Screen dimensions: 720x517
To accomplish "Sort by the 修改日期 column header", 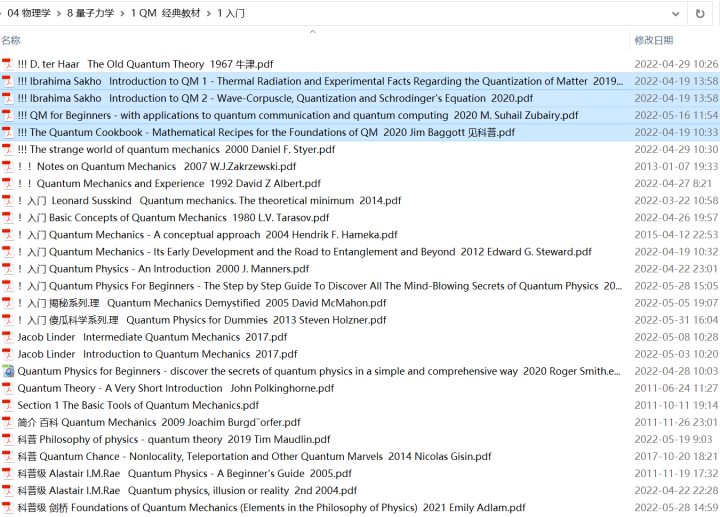I will point(653,40).
